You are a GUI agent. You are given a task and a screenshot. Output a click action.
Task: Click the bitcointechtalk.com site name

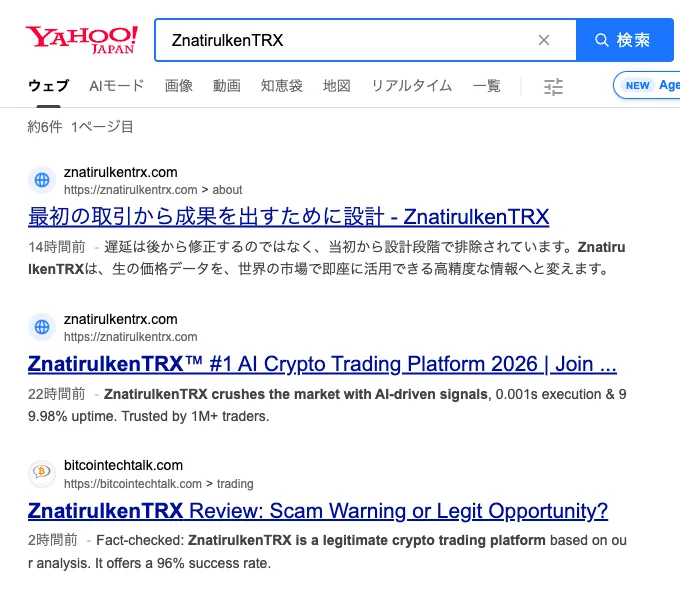point(124,465)
